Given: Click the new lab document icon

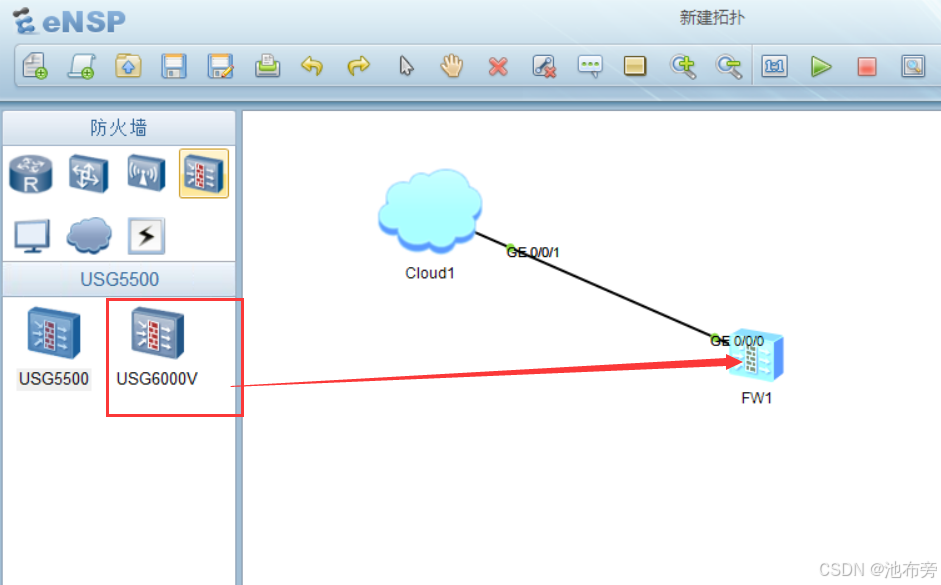Looking at the screenshot, I should pos(82,65).
